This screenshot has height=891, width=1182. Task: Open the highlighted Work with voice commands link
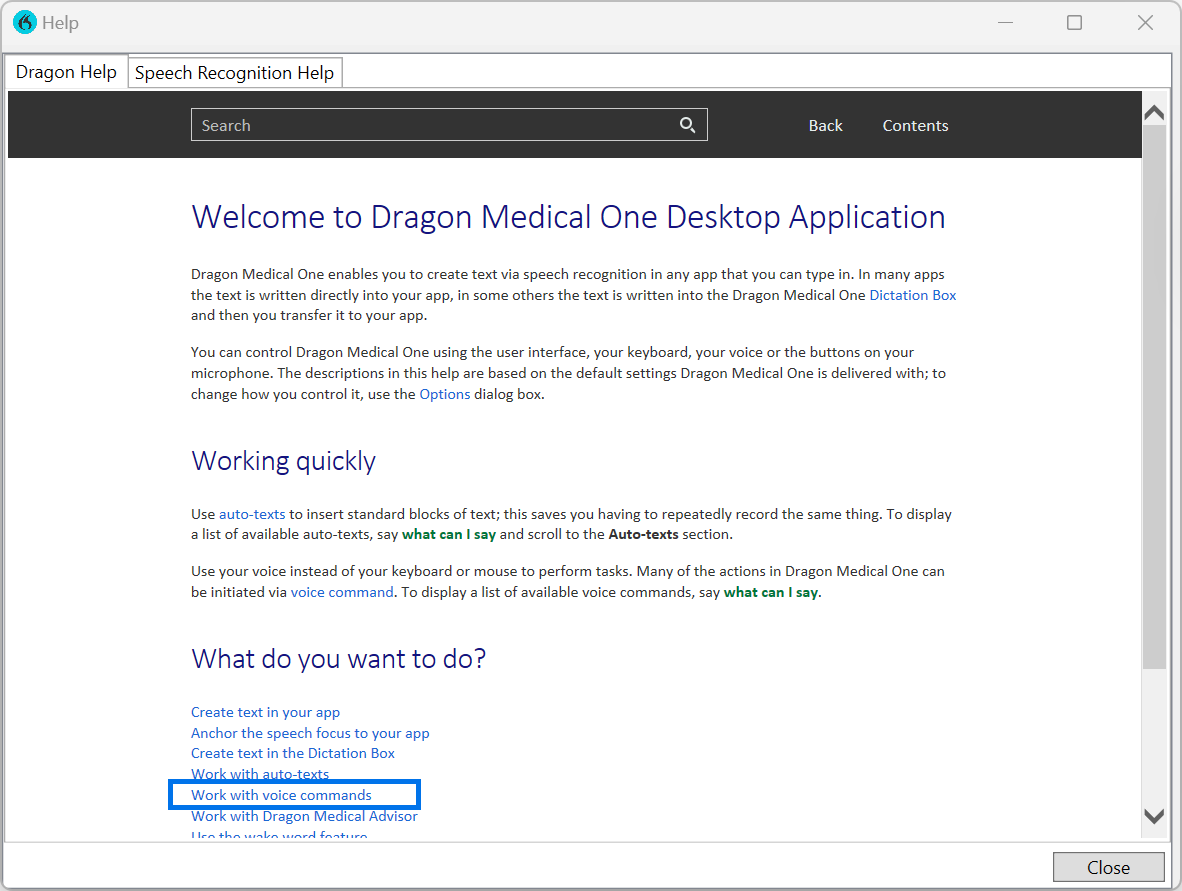[x=281, y=795]
